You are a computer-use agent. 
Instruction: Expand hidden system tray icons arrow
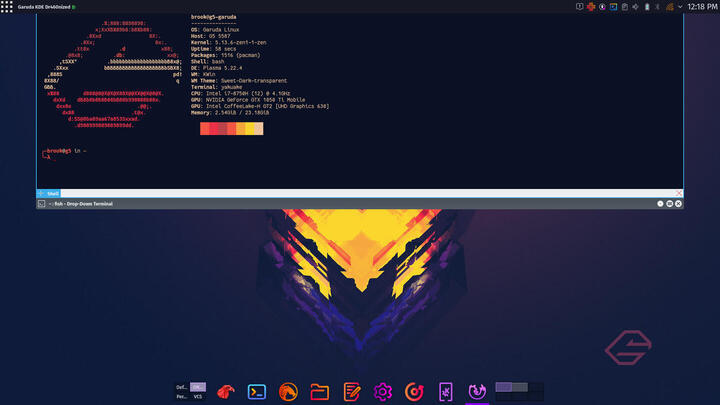point(680,7)
